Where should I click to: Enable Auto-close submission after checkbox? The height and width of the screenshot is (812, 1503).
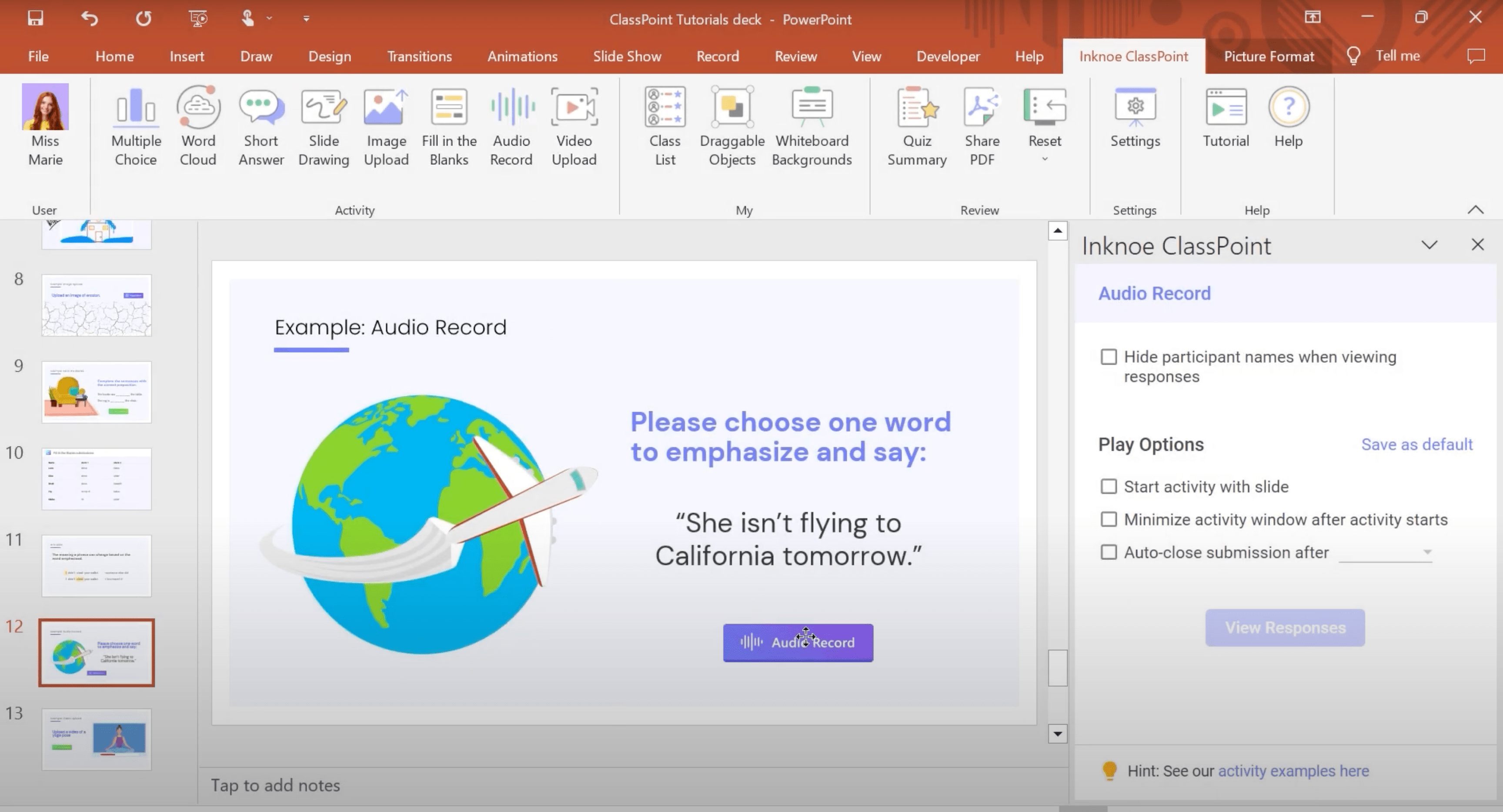[1109, 552]
